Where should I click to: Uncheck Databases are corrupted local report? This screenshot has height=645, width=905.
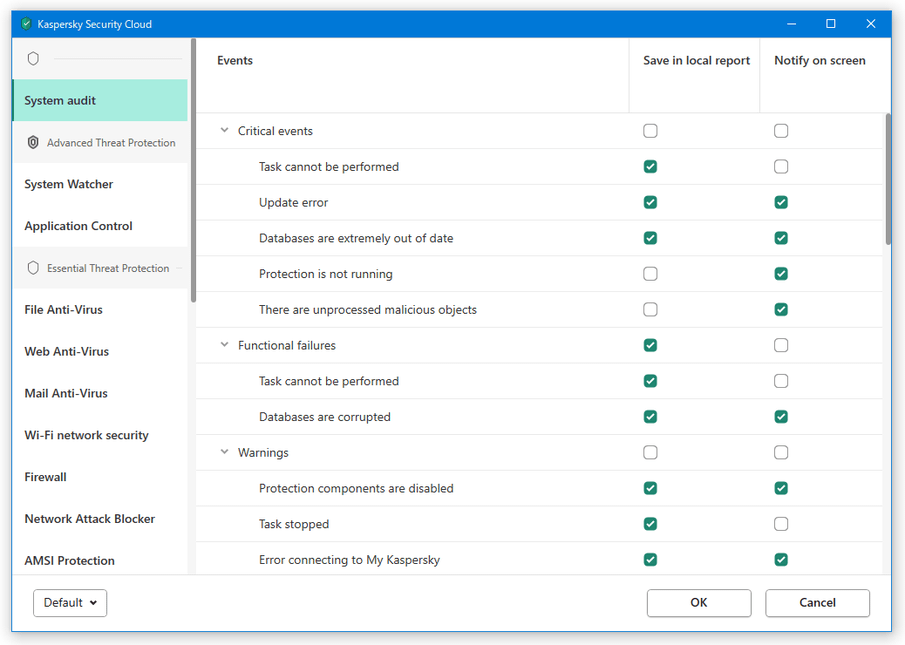coord(650,417)
